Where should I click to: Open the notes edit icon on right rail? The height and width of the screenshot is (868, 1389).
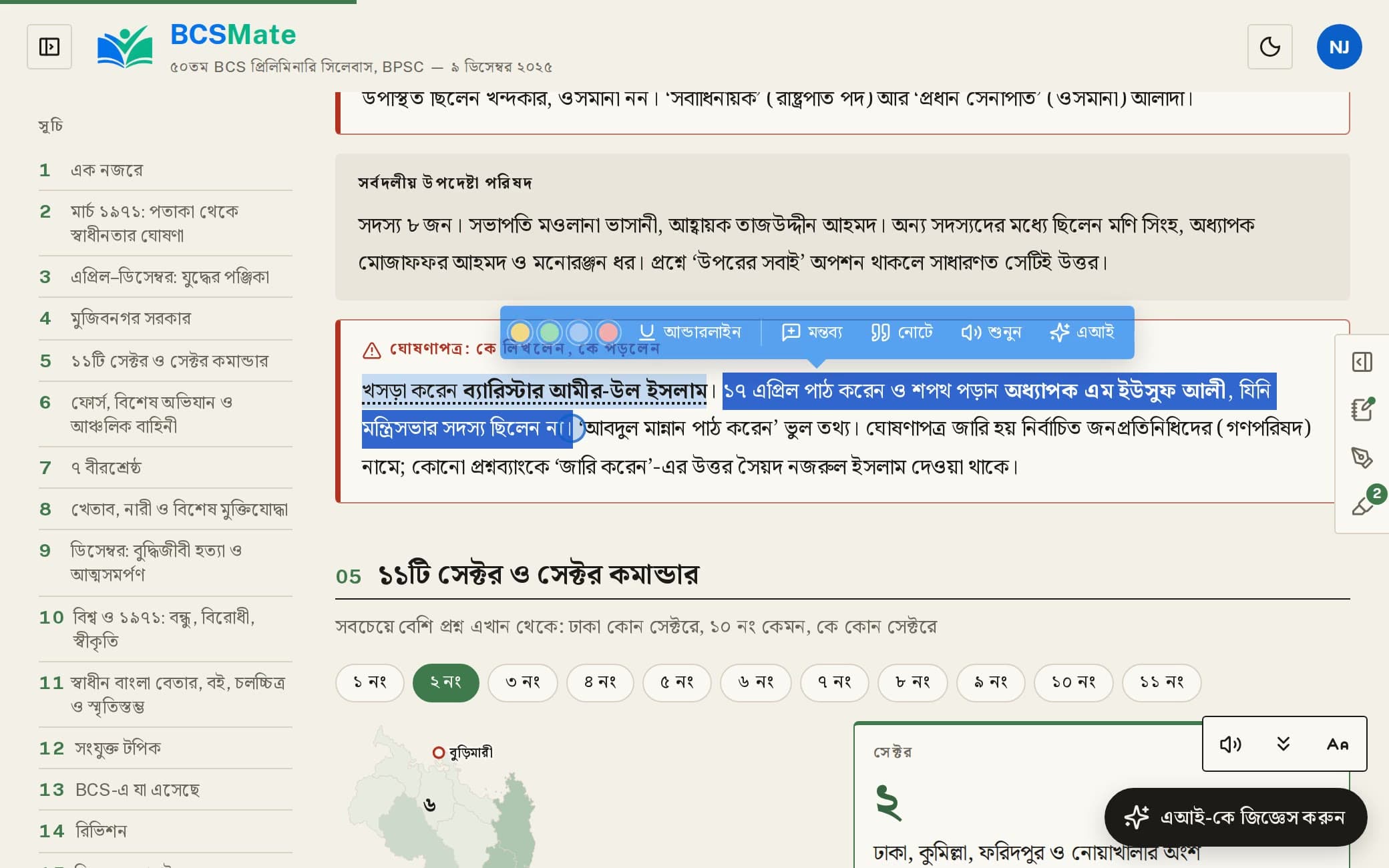[1362, 409]
